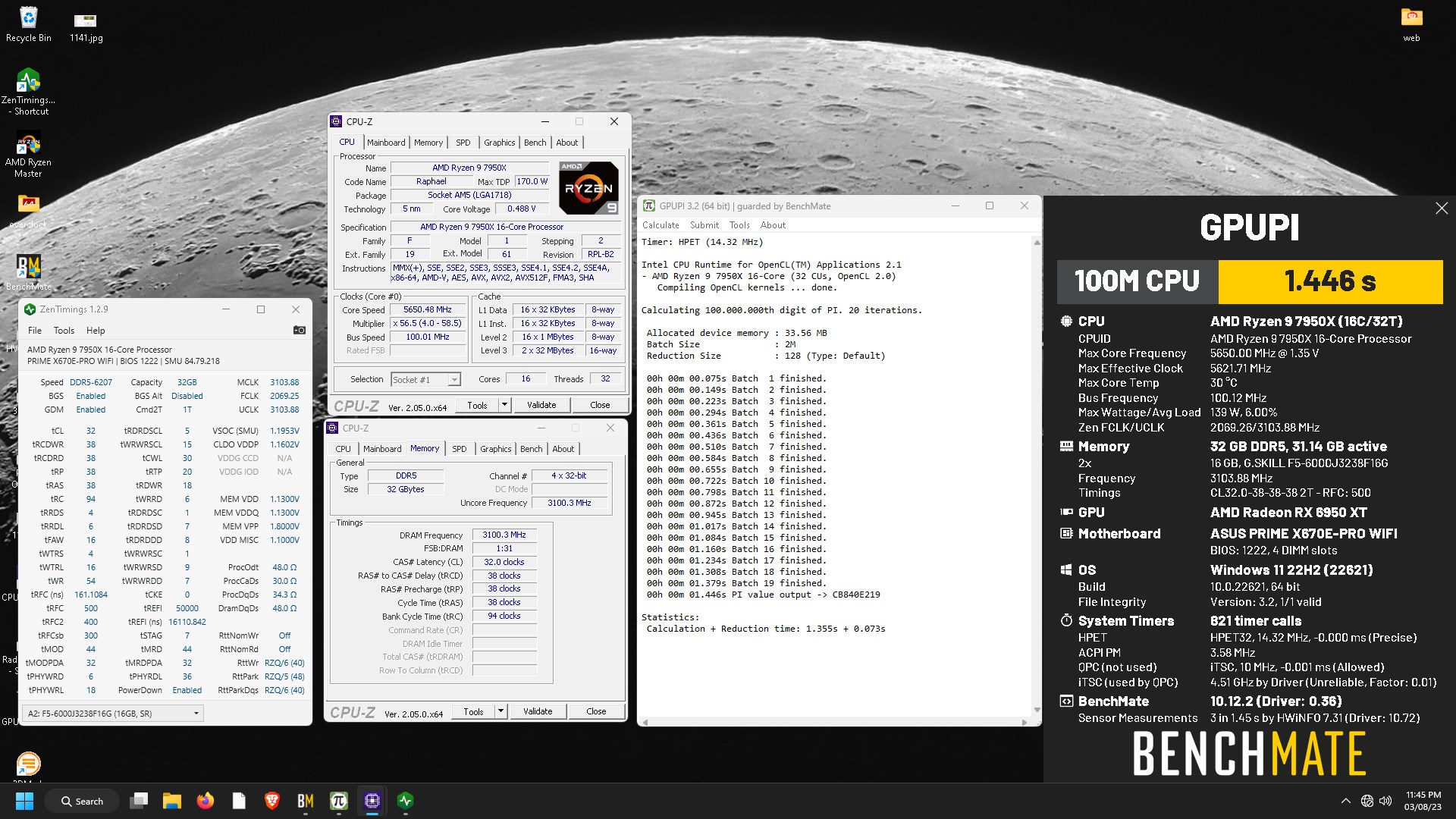Open volume control tray icon
This screenshot has width=1456, height=819.
tap(1385, 801)
